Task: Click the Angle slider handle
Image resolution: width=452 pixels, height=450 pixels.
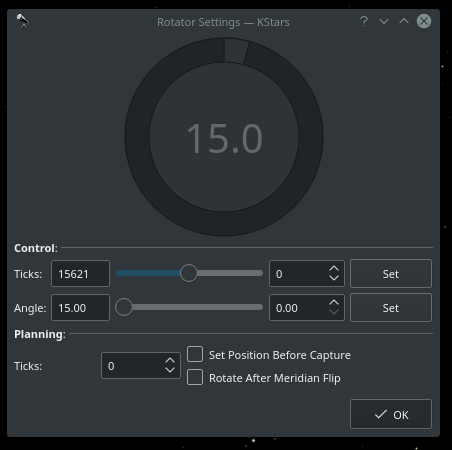Action: pyautogui.click(x=124, y=307)
